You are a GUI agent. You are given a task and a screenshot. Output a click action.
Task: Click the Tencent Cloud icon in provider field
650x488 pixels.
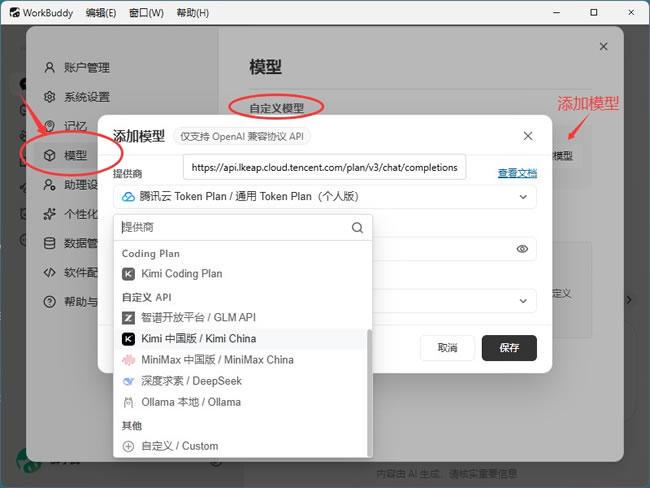pos(128,197)
